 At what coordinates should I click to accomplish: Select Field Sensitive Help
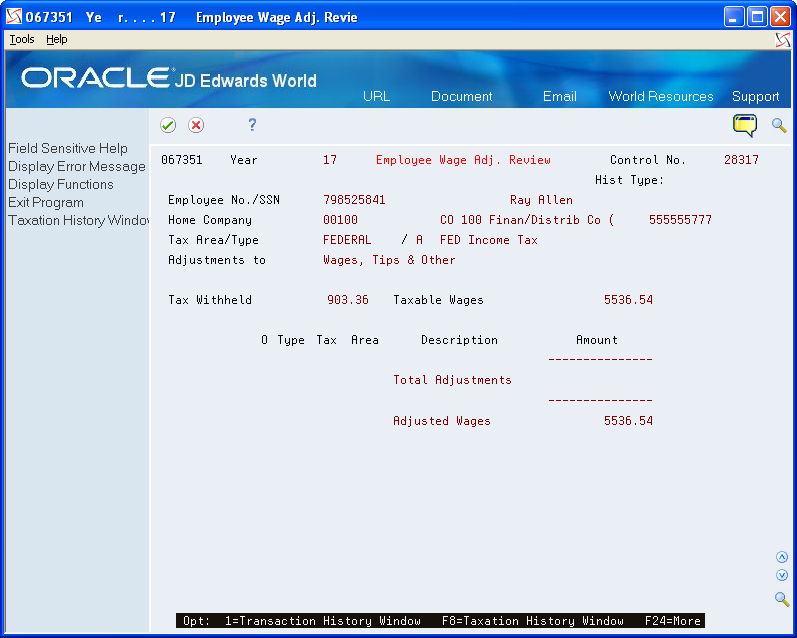[68, 148]
